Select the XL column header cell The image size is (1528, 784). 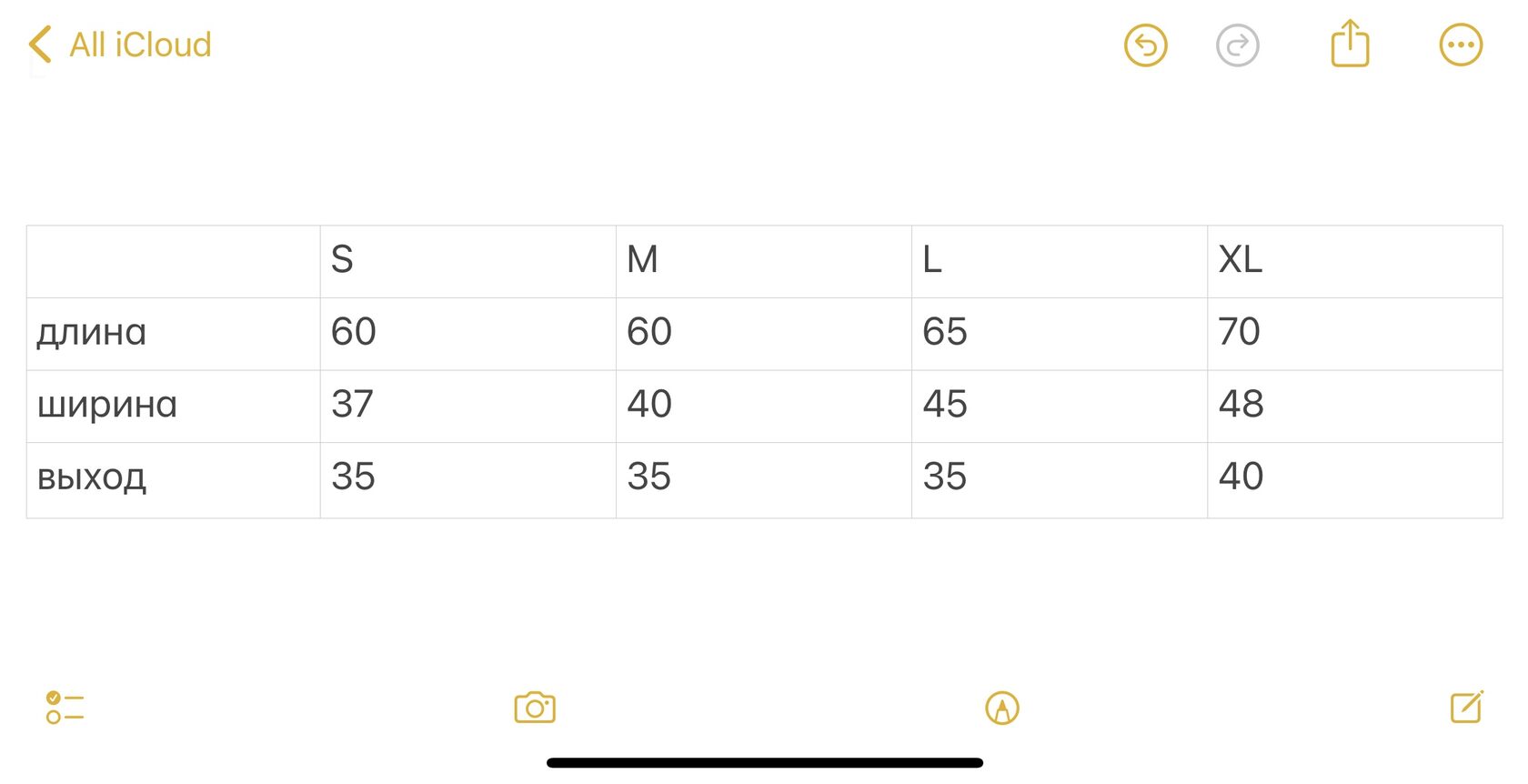(1354, 261)
